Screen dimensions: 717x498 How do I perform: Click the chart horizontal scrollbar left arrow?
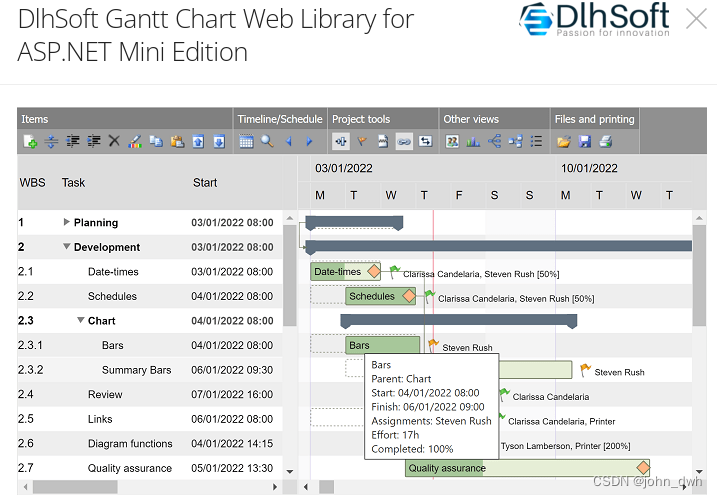coord(305,487)
